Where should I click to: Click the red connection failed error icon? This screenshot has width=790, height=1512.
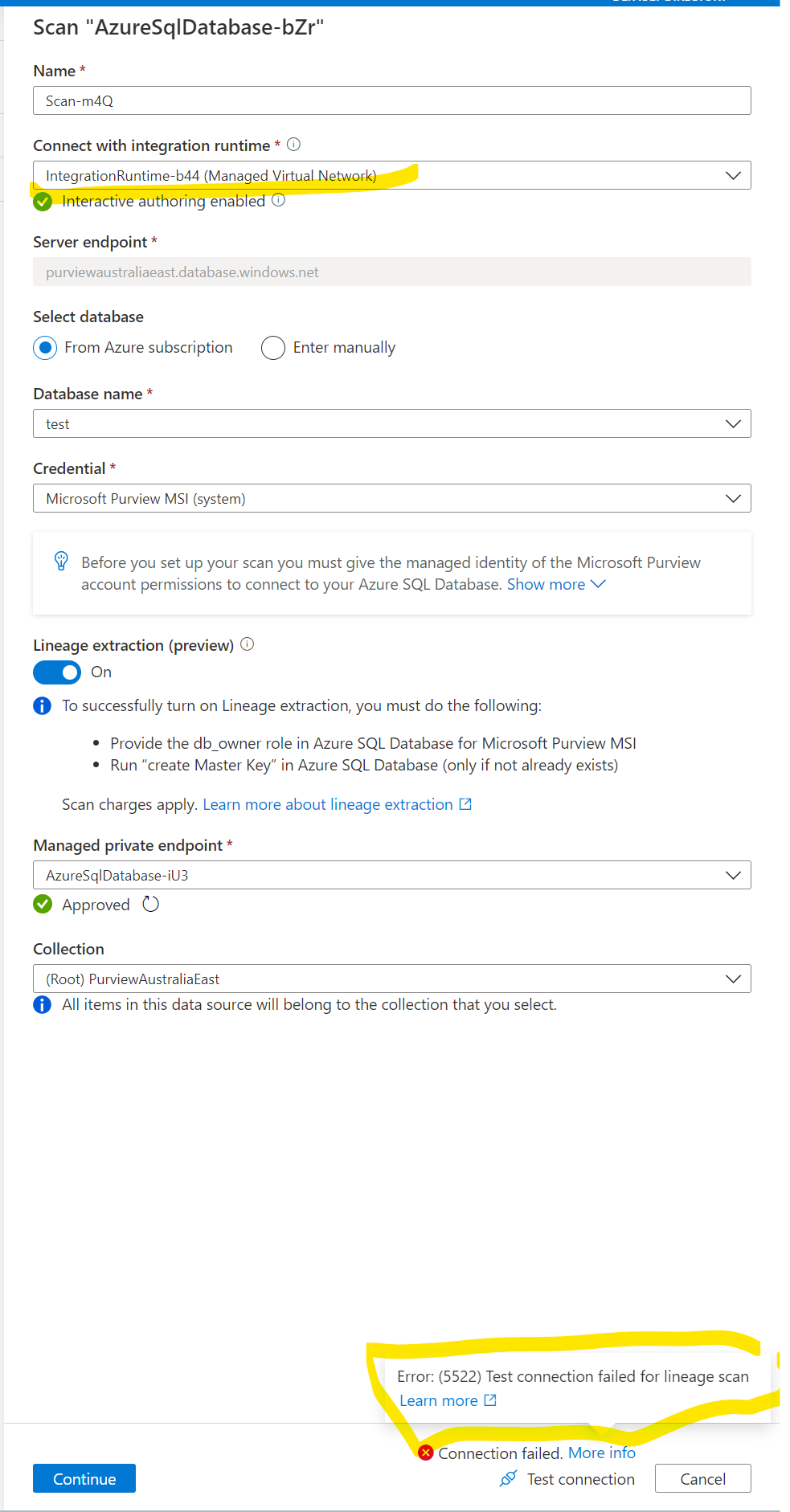pos(426,1453)
